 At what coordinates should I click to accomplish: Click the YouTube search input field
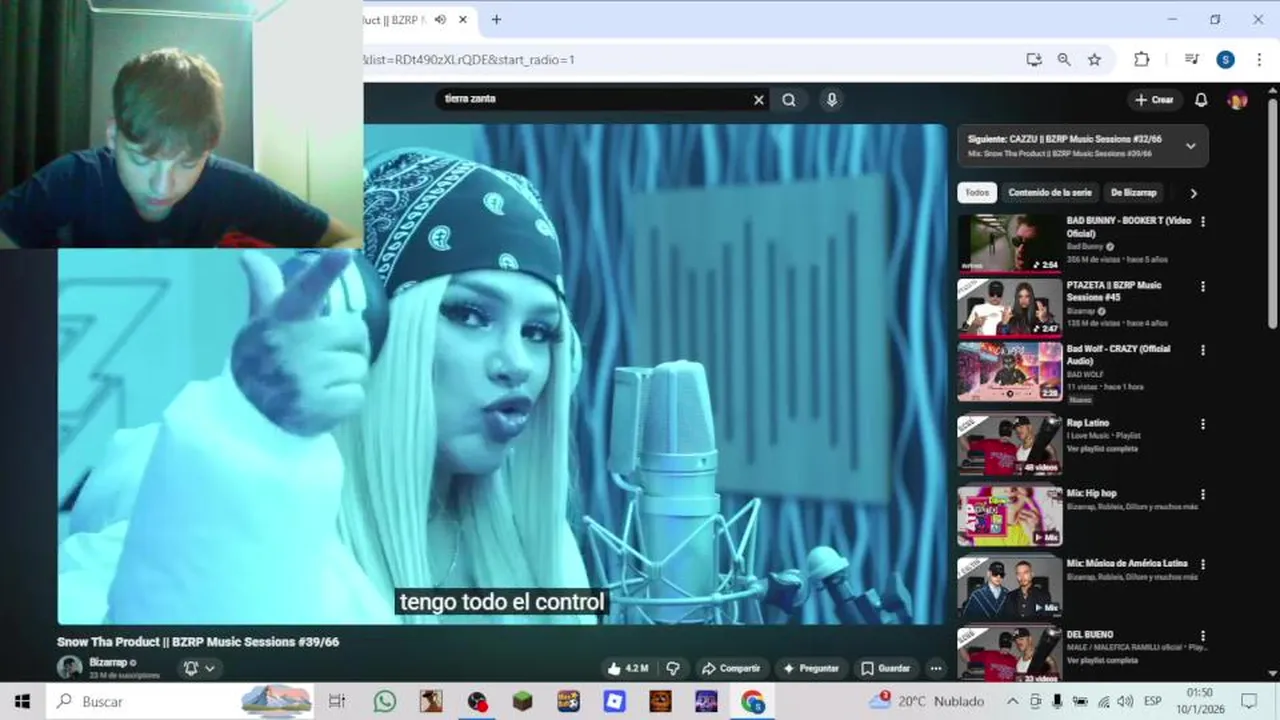click(595, 99)
